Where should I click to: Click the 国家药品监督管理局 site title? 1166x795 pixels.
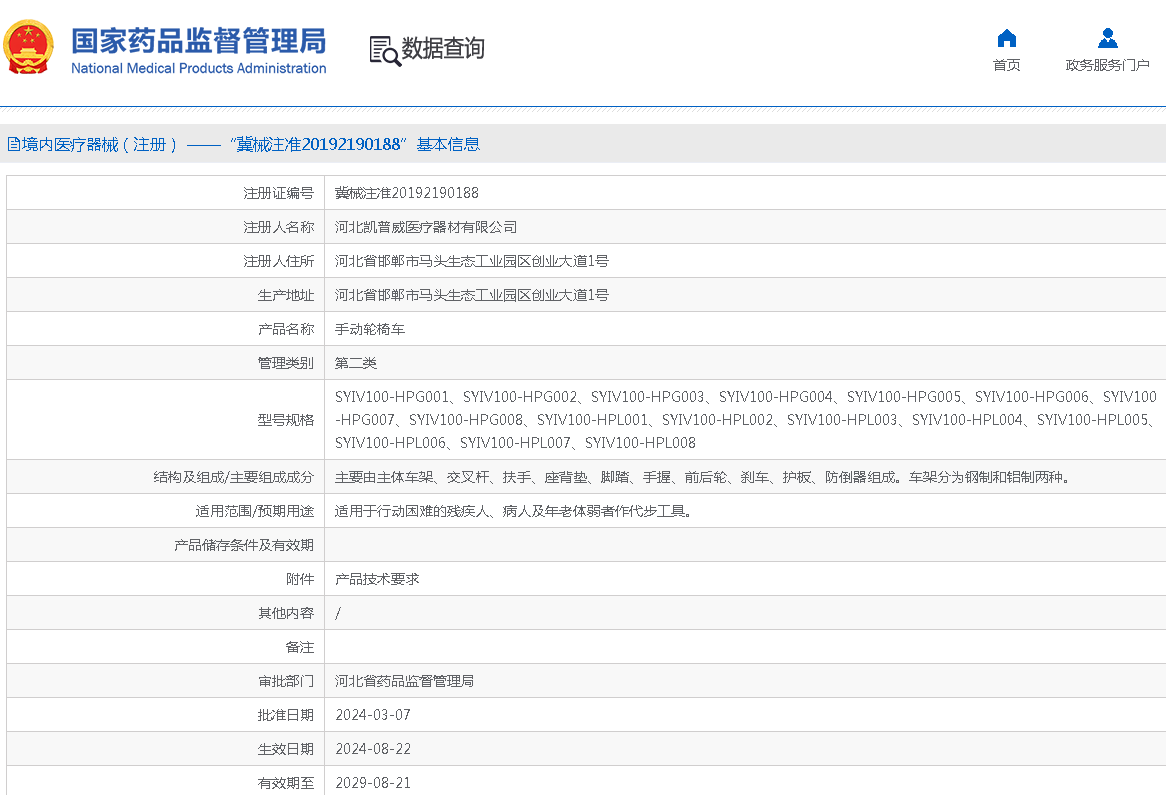coord(198,42)
